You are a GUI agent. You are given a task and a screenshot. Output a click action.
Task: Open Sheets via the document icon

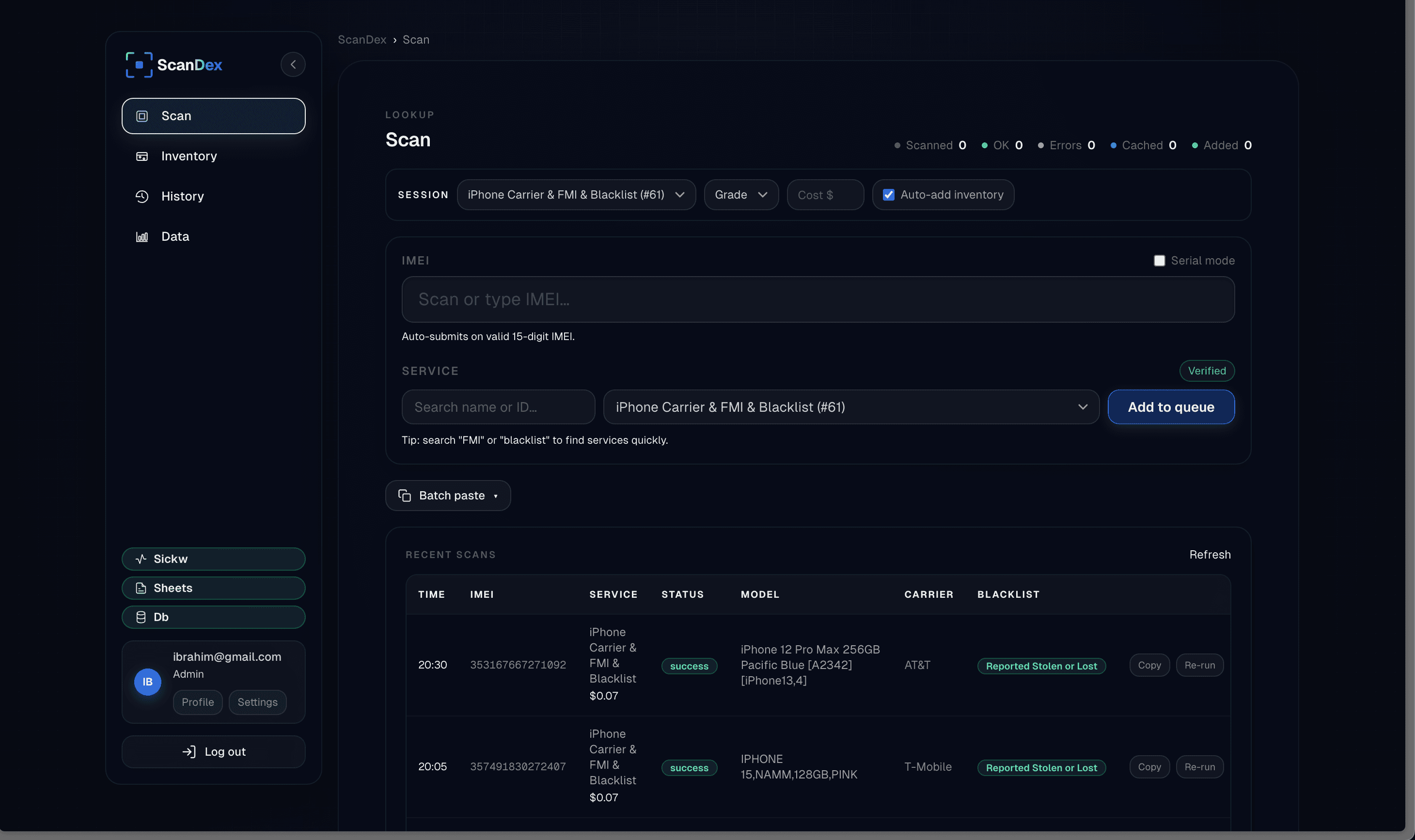point(141,588)
